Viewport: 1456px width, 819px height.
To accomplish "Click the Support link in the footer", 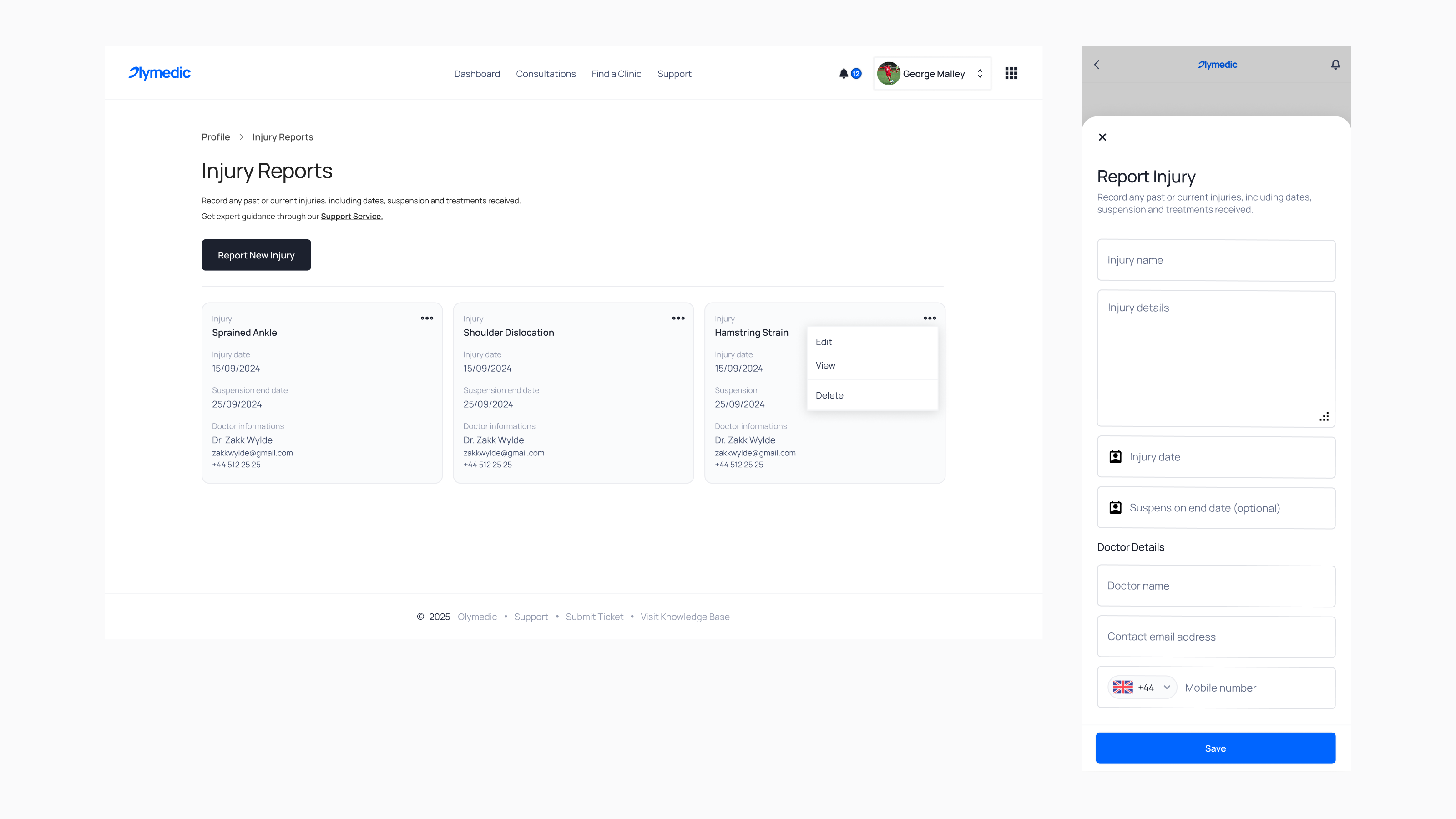I will coord(531,617).
